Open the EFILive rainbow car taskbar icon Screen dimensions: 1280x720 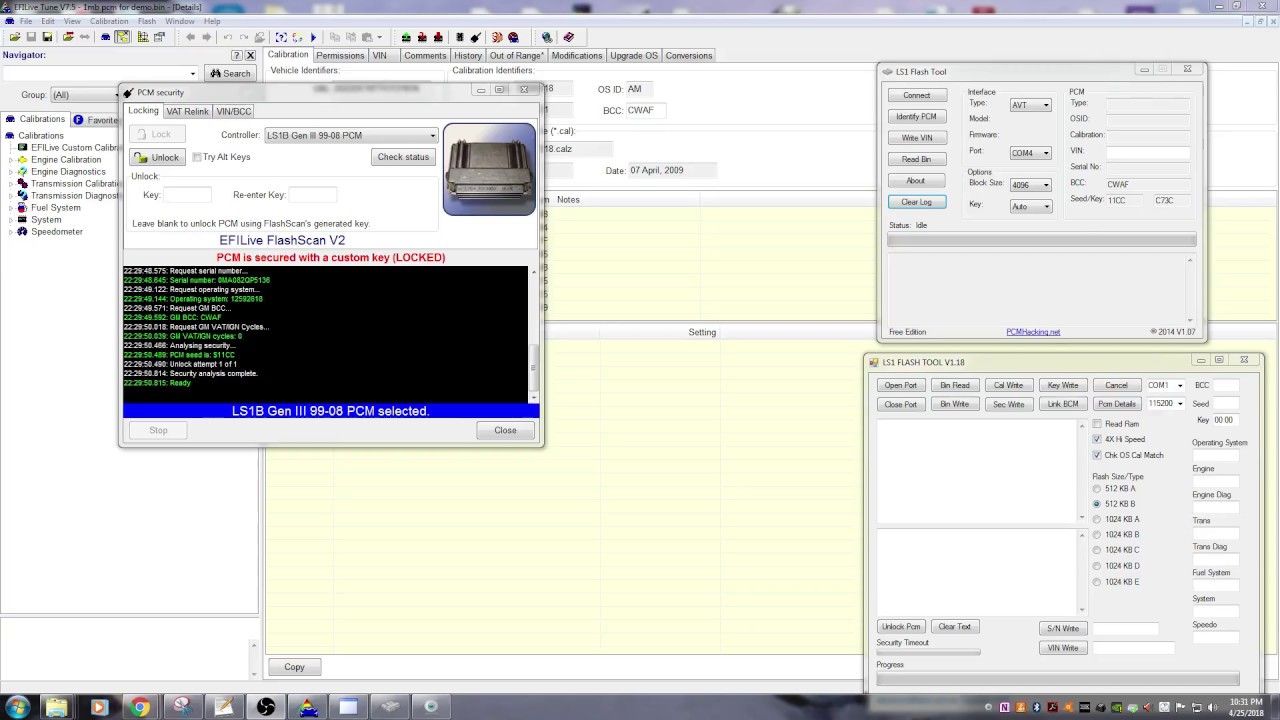307,707
